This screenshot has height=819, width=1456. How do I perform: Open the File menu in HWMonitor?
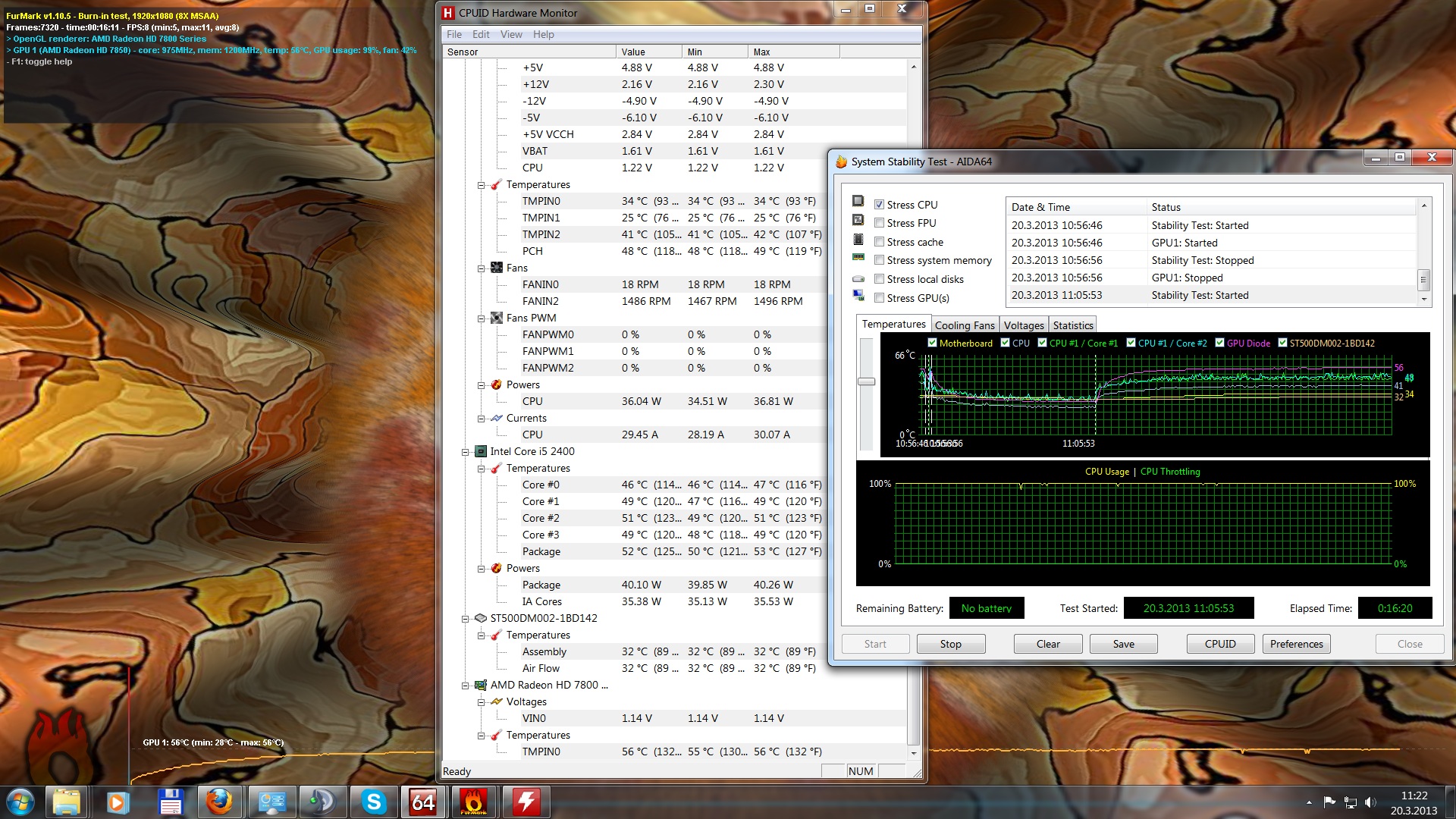coord(454,34)
